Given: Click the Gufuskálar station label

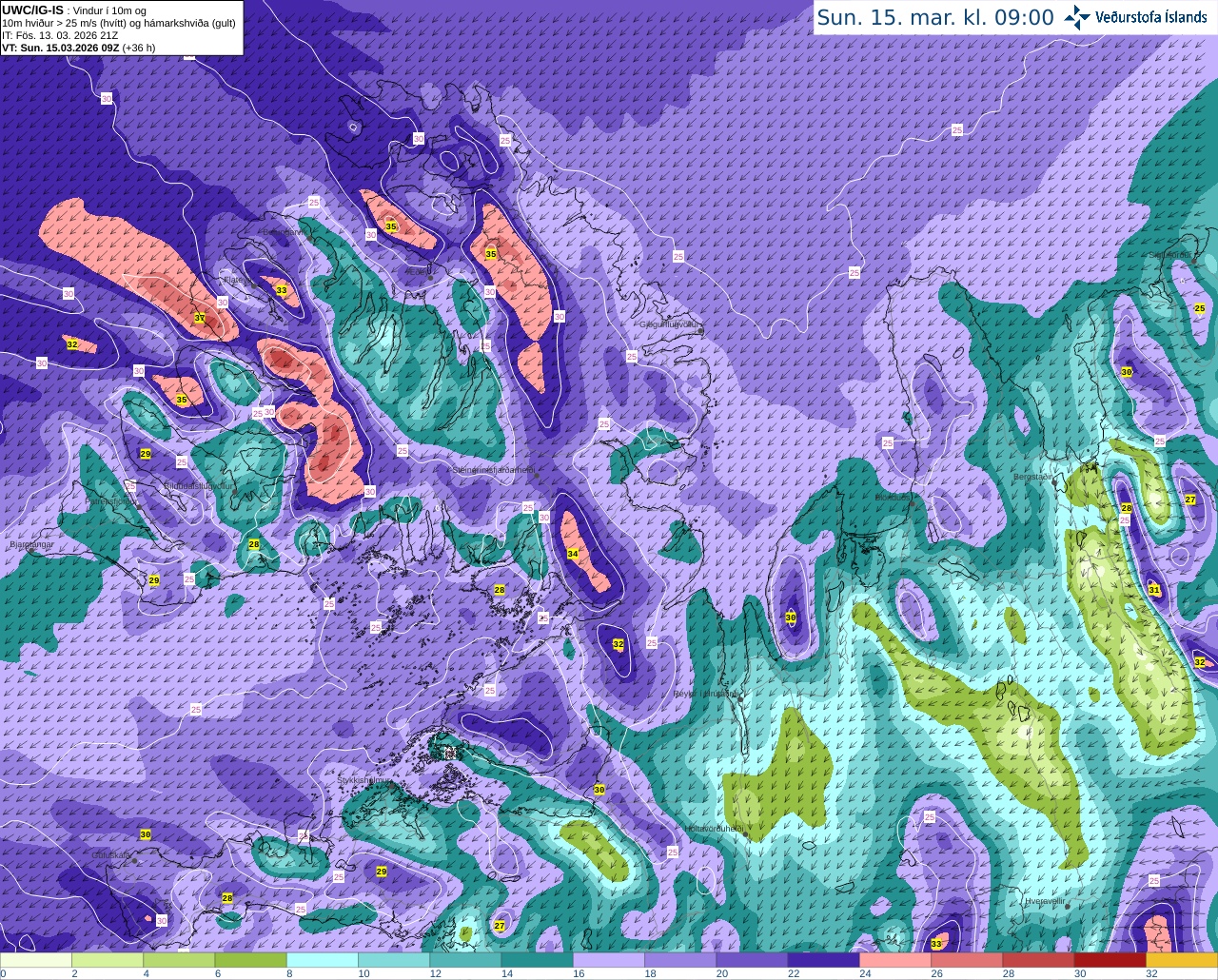Looking at the screenshot, I should click(110, 855).
